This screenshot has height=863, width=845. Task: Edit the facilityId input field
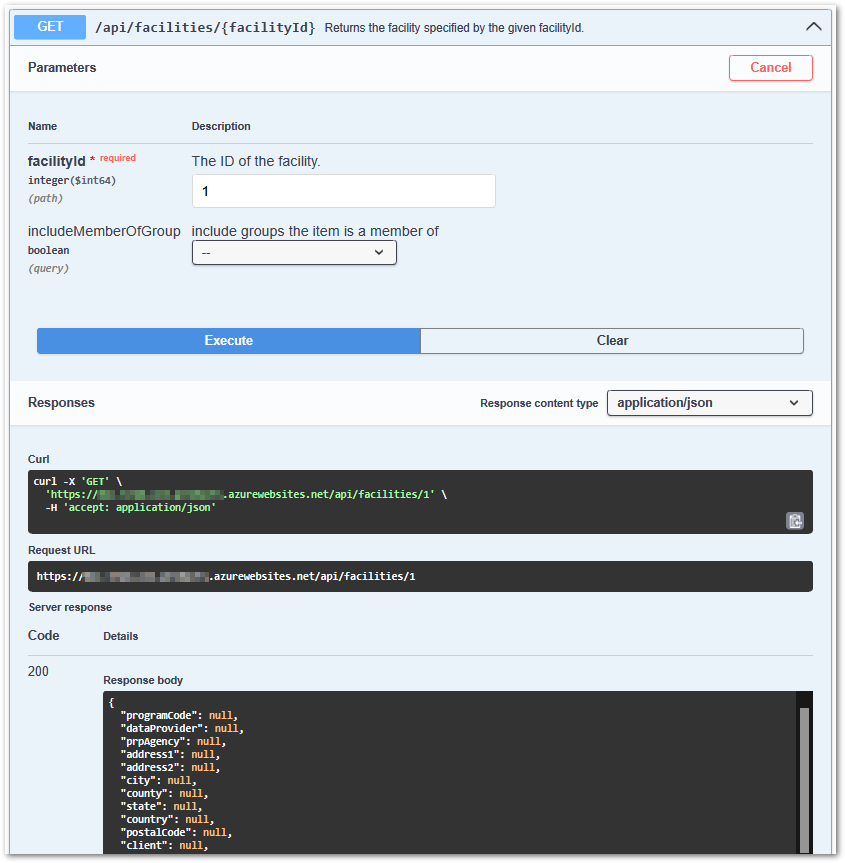[343, 190]
